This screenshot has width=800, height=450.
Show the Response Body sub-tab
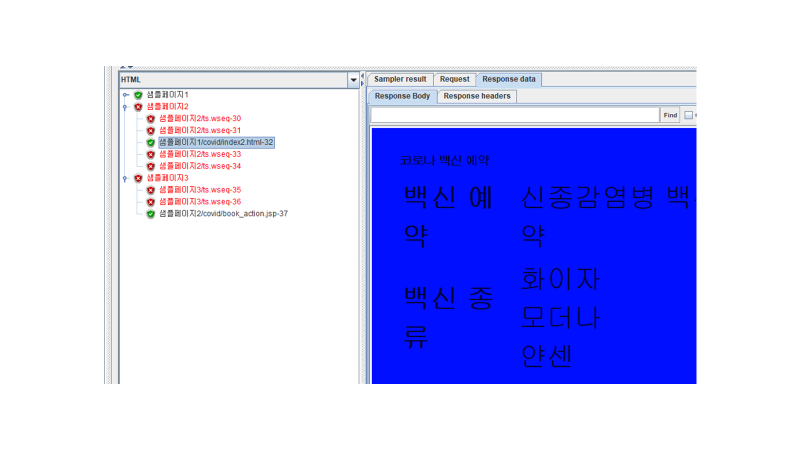pyautogui.click(x=402, y=96)
